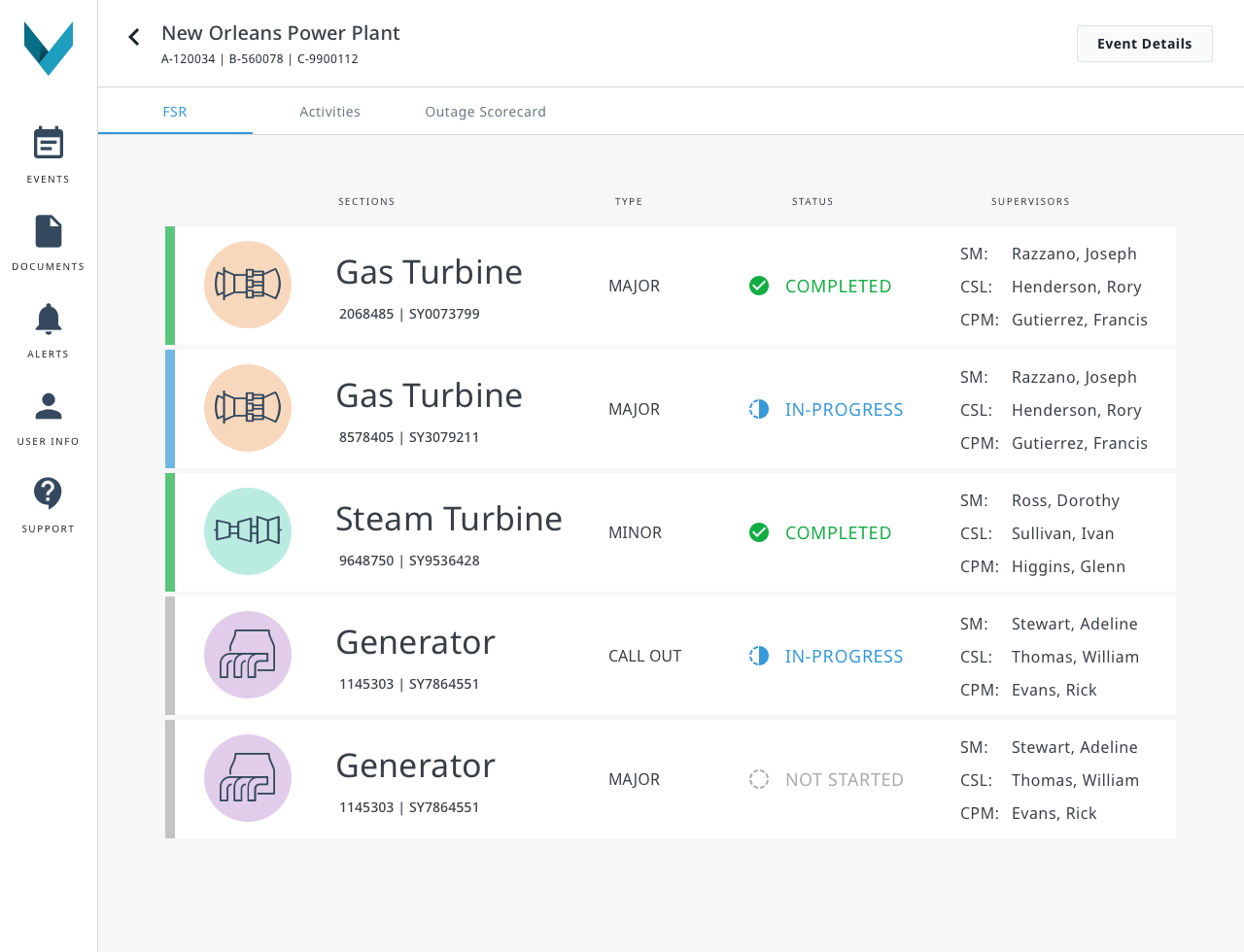Open the Major Generator section title
Image resolution: width=1244 pixels, height=952 pixels.
(x=415, y=765)
